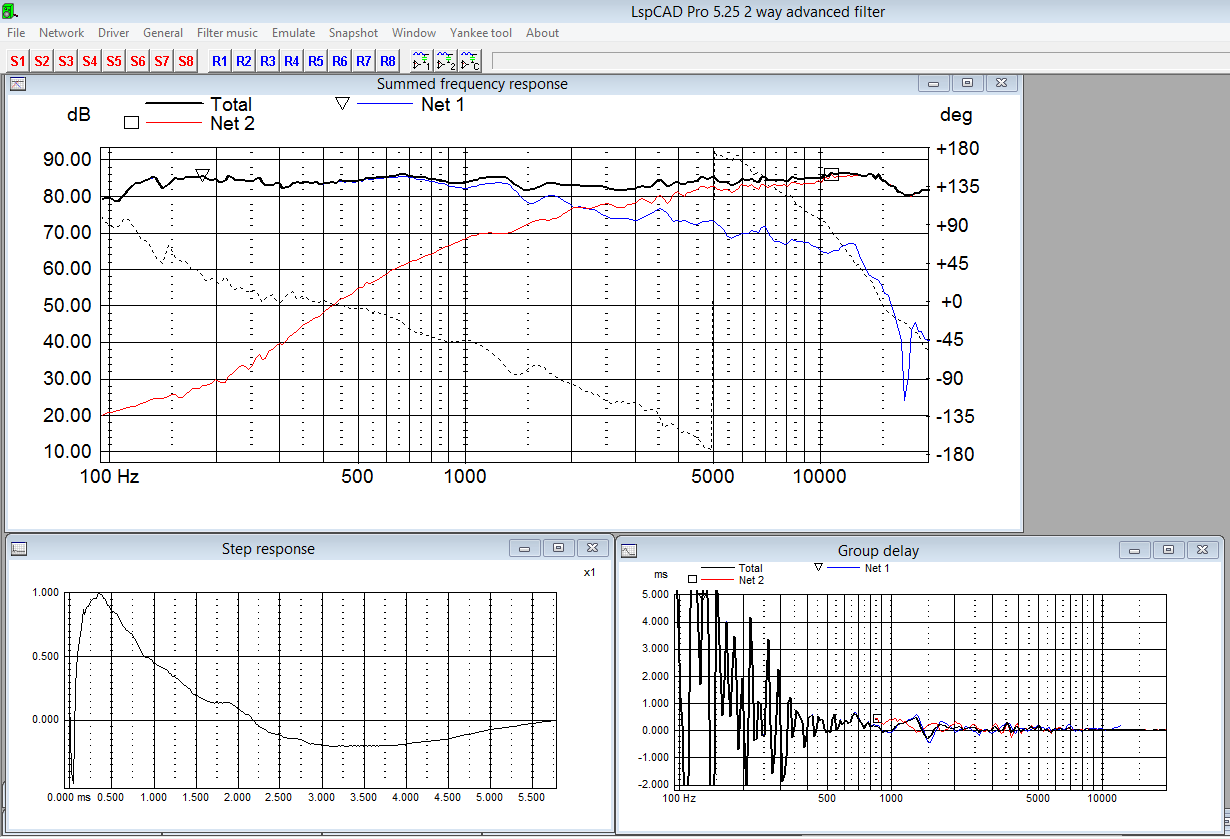Maximize the Group delay window
Screen dimensions: 1230x839
click(1167, 550)
